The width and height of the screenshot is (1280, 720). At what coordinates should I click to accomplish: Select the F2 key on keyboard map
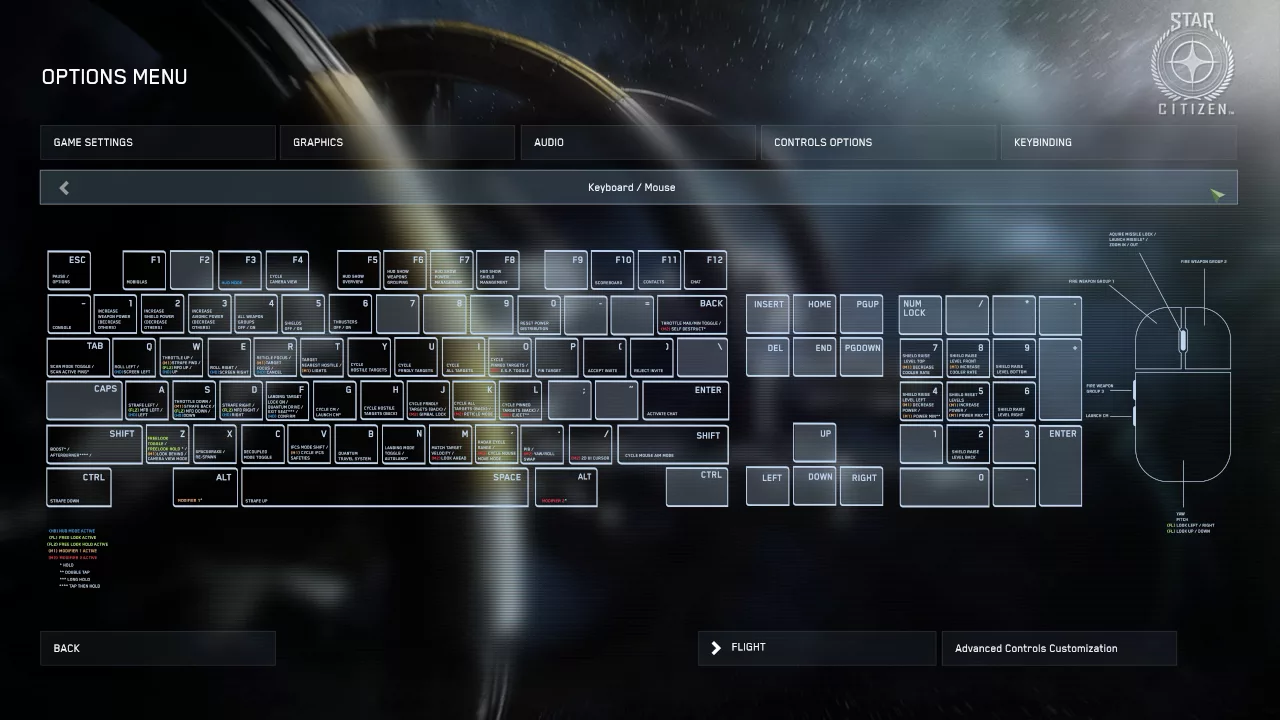191,270
